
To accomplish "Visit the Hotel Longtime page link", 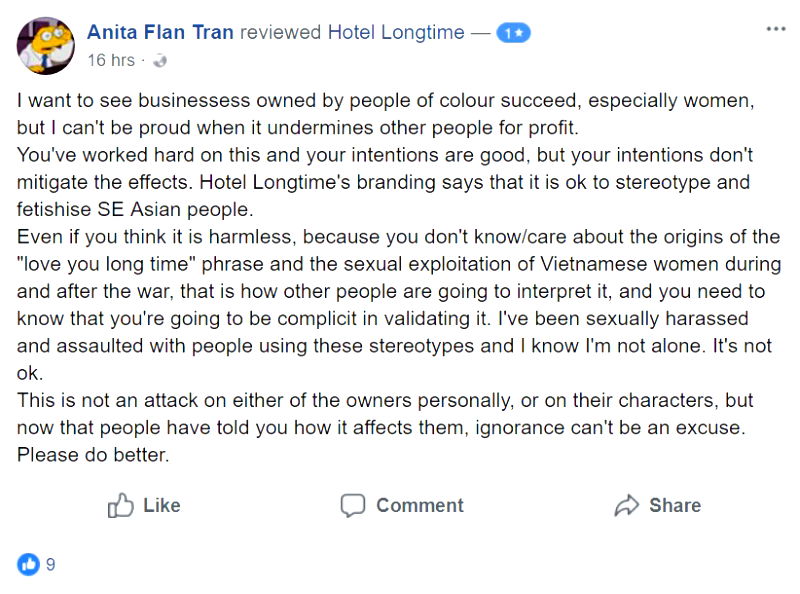I will click(396, 32).
